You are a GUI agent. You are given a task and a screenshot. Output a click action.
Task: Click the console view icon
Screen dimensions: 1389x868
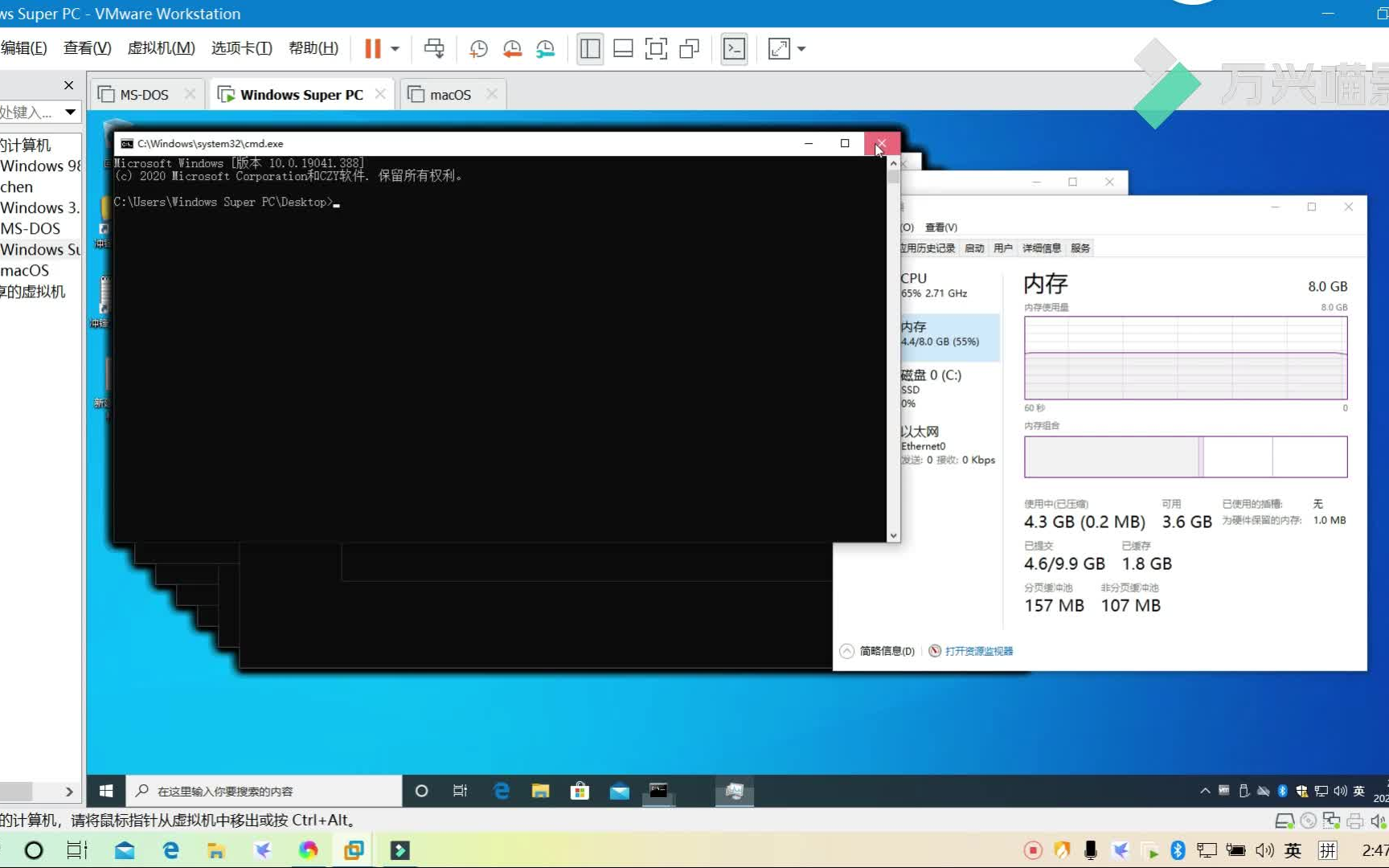(734, 49)
